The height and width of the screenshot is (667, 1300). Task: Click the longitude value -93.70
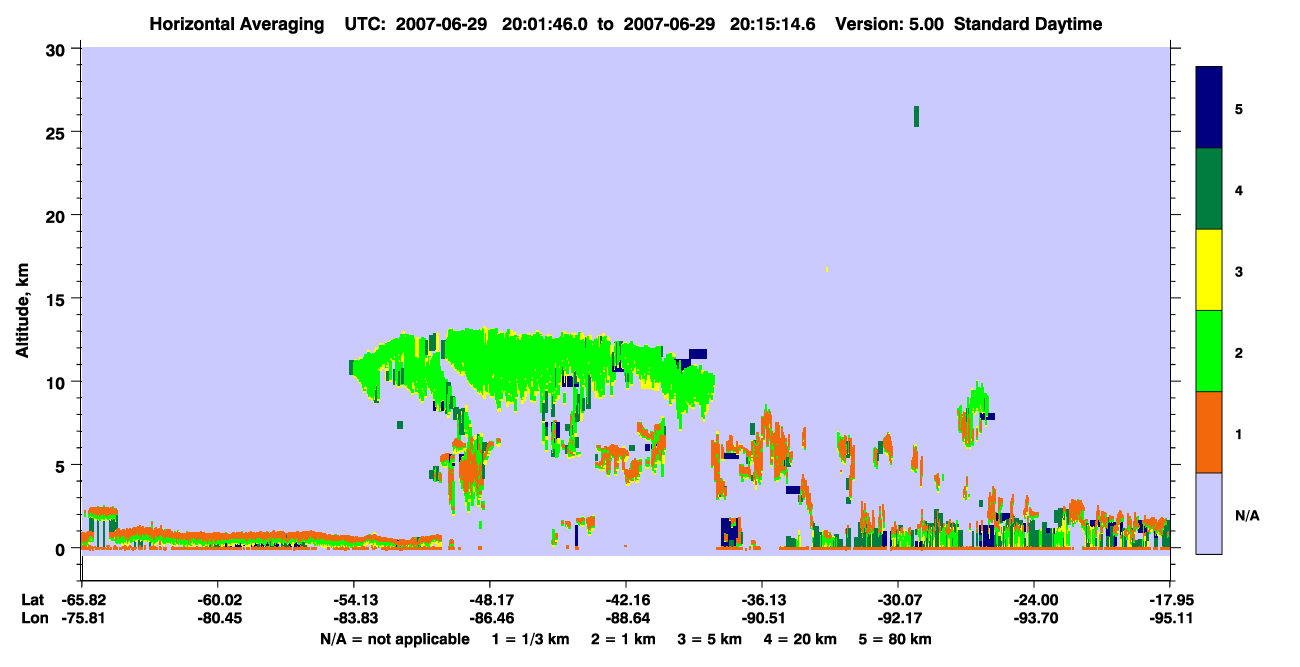coord(1034,618)
